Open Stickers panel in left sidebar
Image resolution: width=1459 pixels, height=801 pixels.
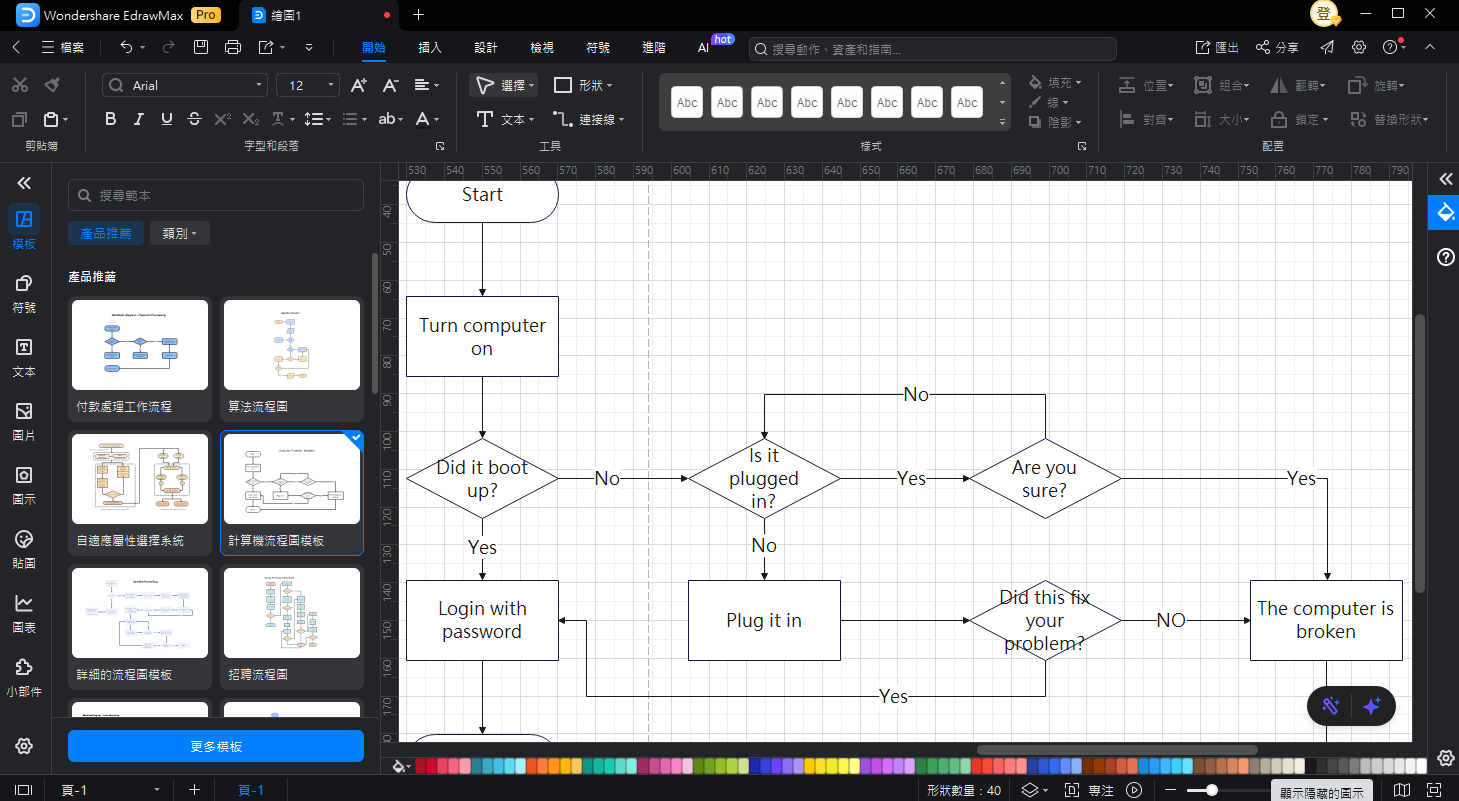click(24, 549)
